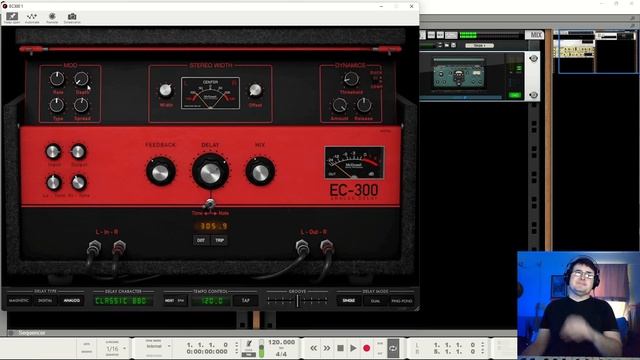Click the rack device thumbnail

point(459,74)
